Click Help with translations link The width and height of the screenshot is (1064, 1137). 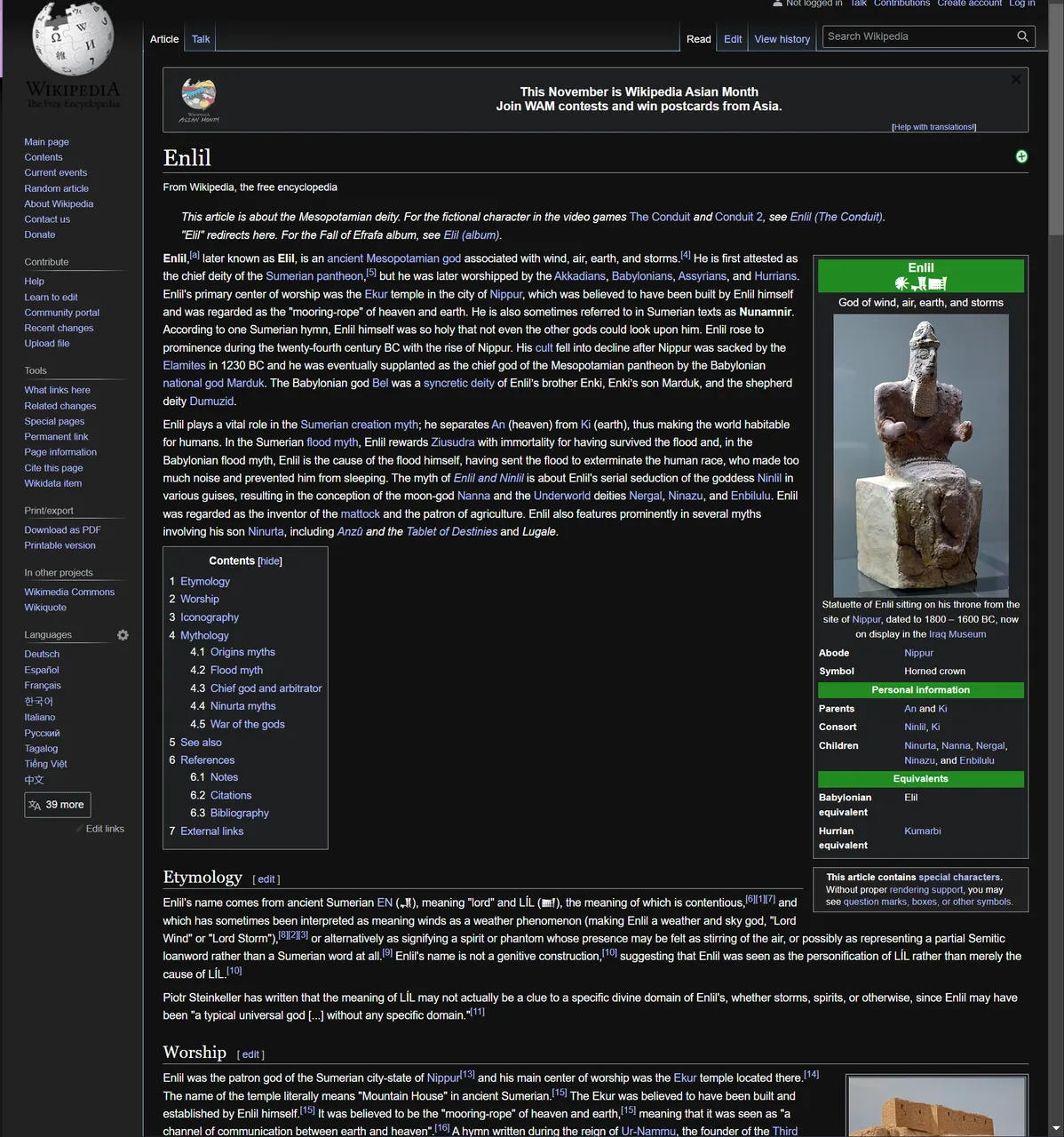click(933, 127)
